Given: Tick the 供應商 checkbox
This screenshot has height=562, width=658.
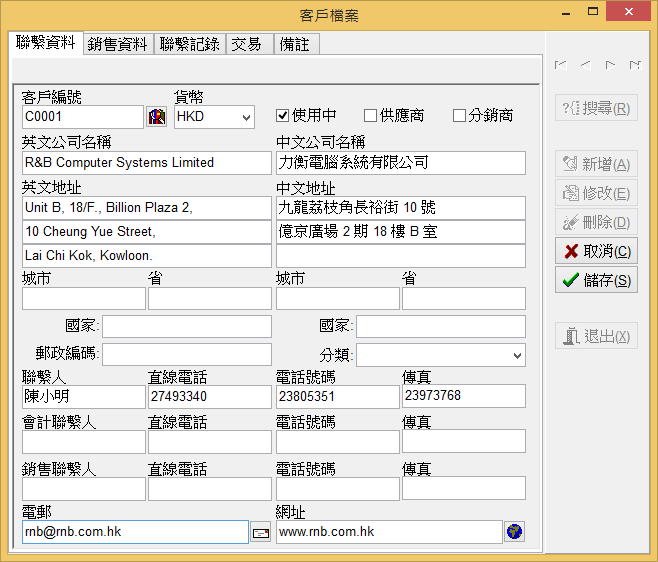Looking at the screenshot, I should tap(370, 115).
